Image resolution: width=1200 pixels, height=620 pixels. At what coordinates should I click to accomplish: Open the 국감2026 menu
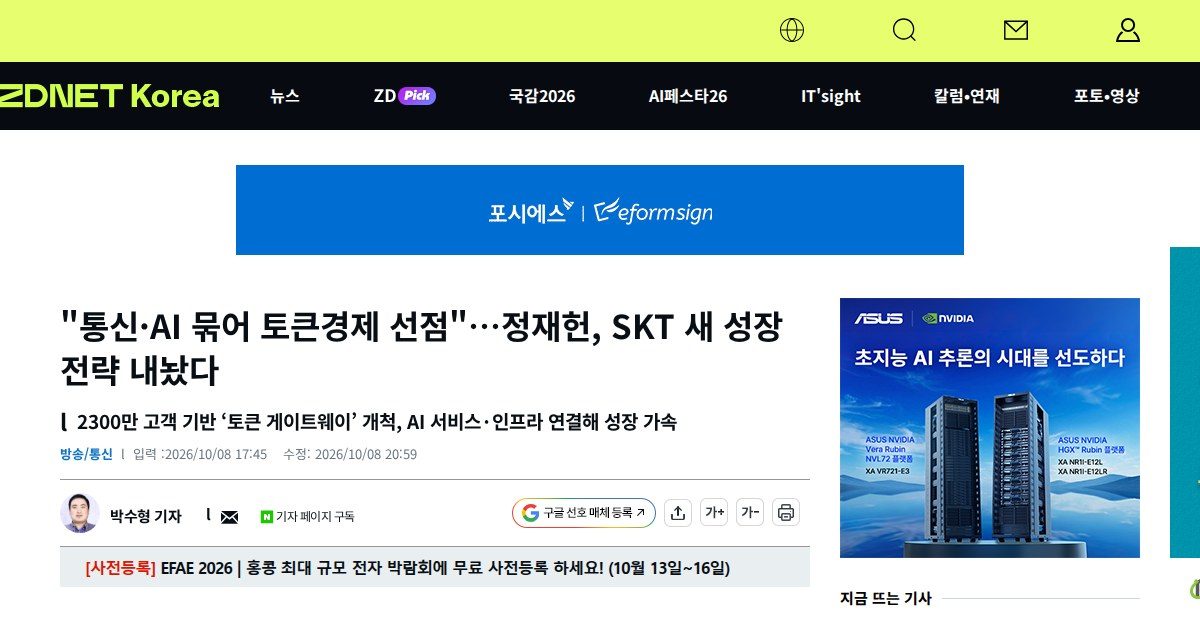coord(542,96)
